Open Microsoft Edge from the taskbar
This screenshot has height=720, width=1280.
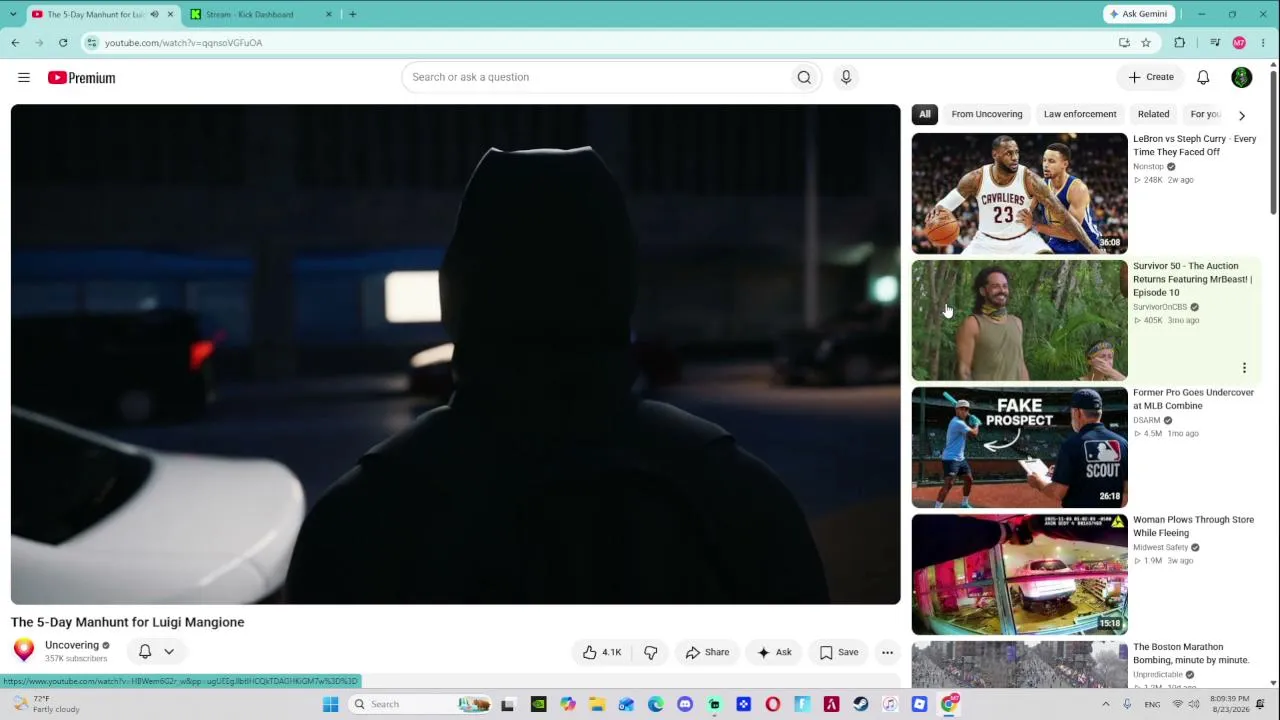(656, 704)
